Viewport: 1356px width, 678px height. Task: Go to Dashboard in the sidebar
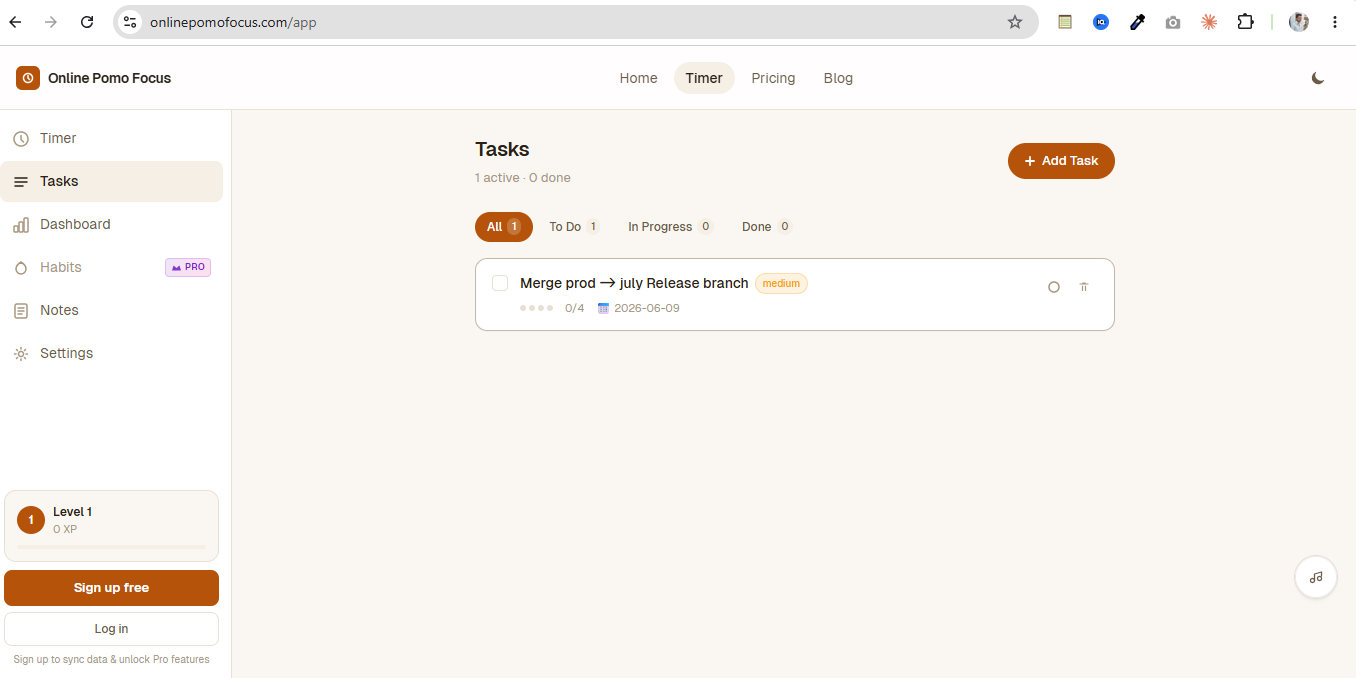(x=112, y=224)
